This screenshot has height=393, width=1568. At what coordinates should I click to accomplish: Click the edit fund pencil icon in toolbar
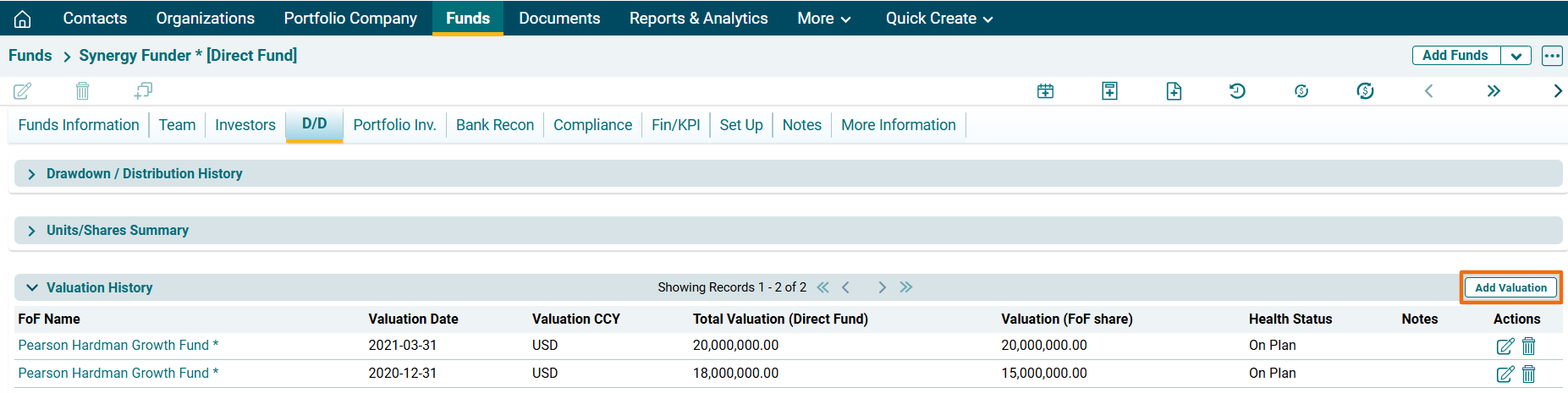click(x=23, y=91)
